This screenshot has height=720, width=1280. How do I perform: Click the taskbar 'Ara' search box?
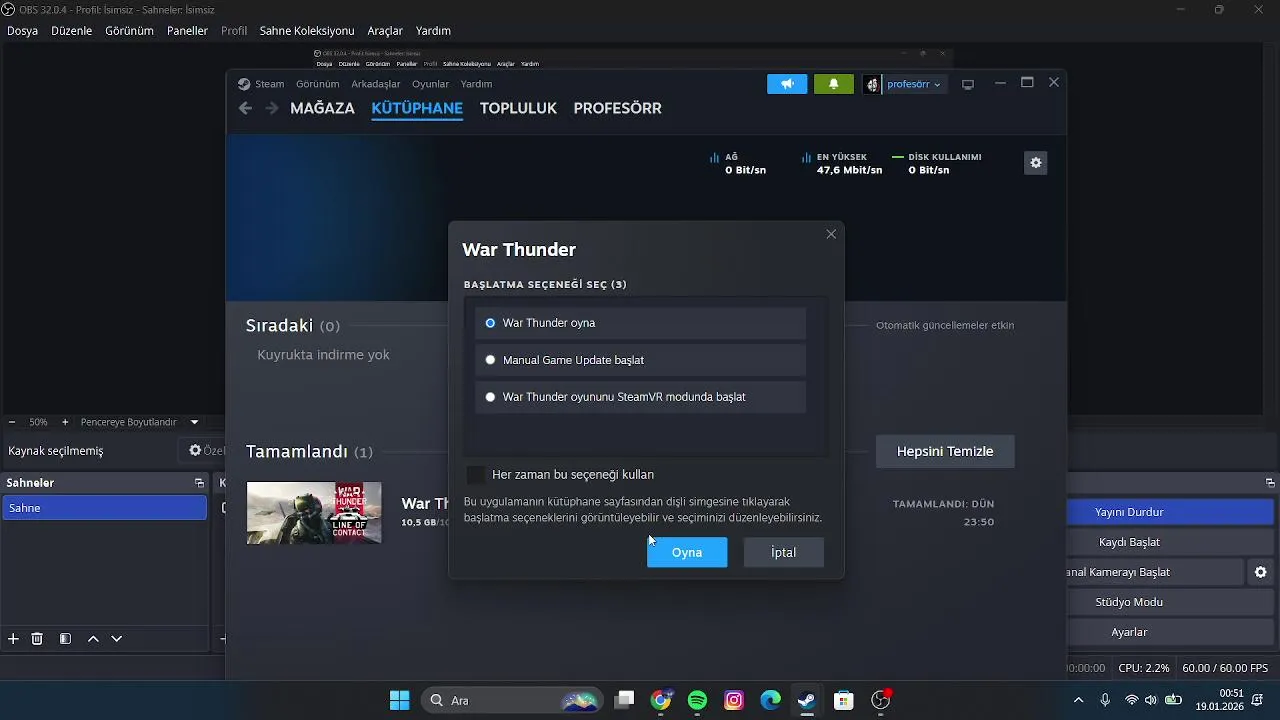pos(512,700)
